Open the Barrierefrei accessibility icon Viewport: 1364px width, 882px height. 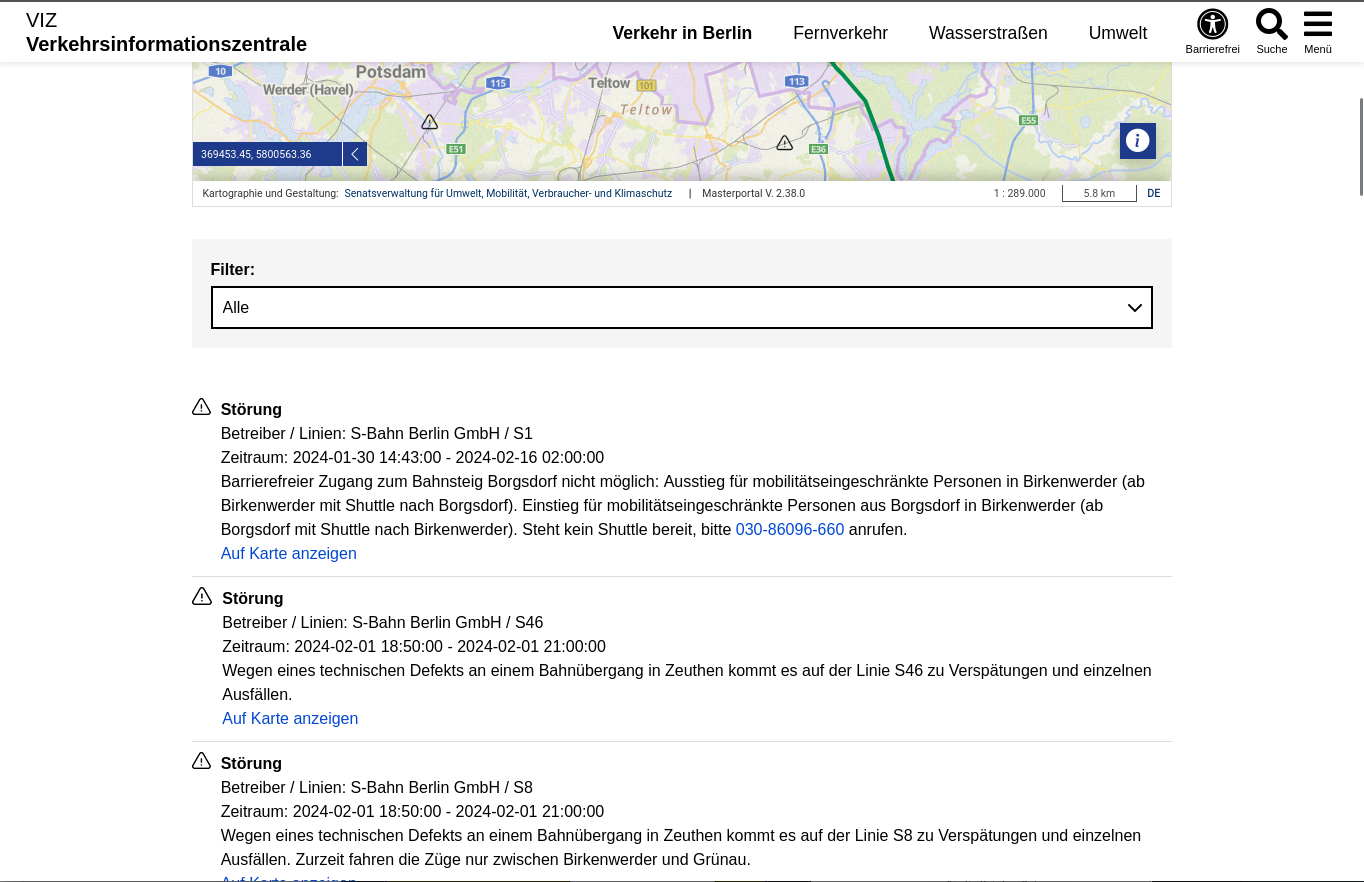[1212, 25]
